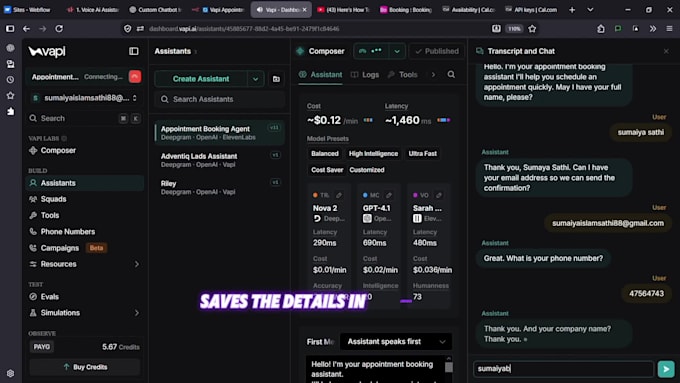Choose the Cost Saver preset
This screenshot has width=680, height=383.
[x=327, y=170]
